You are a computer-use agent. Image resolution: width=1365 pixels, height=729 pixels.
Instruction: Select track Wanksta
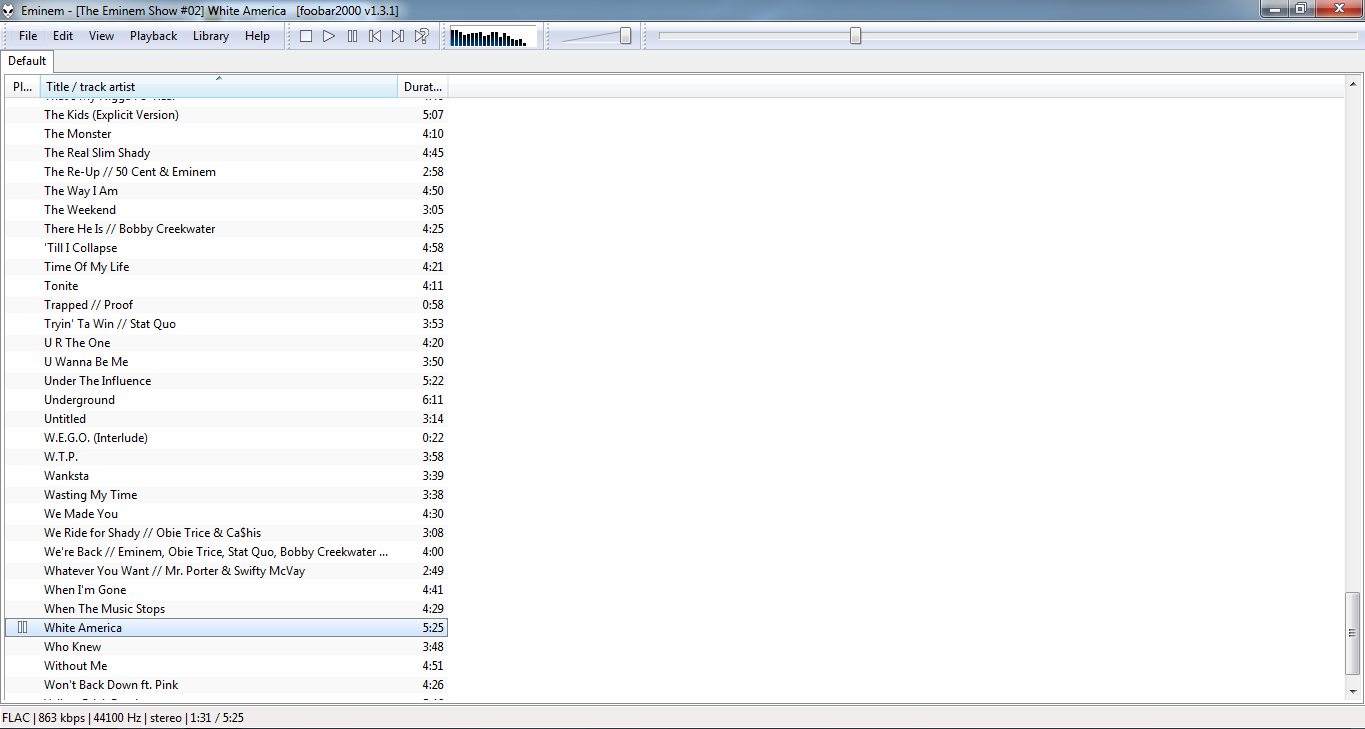pyautogui.click(x=226, y=476)
